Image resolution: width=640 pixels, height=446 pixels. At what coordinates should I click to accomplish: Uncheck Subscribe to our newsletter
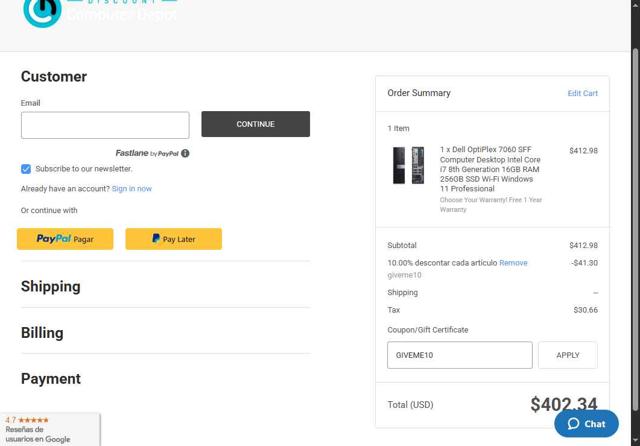click(x=26, y=169)
